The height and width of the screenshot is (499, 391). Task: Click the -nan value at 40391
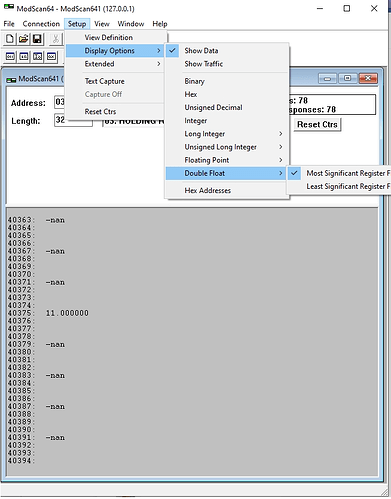pos(55,438)
